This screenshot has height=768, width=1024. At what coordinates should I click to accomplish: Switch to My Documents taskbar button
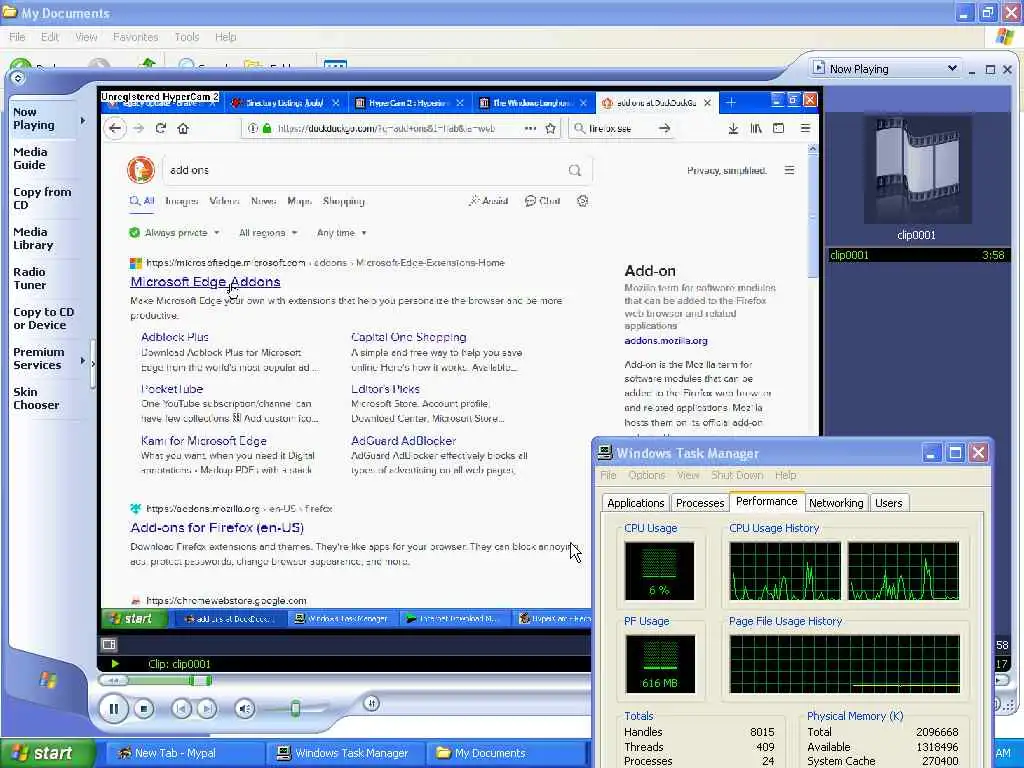pyautogui.click(x=506, y=753)
